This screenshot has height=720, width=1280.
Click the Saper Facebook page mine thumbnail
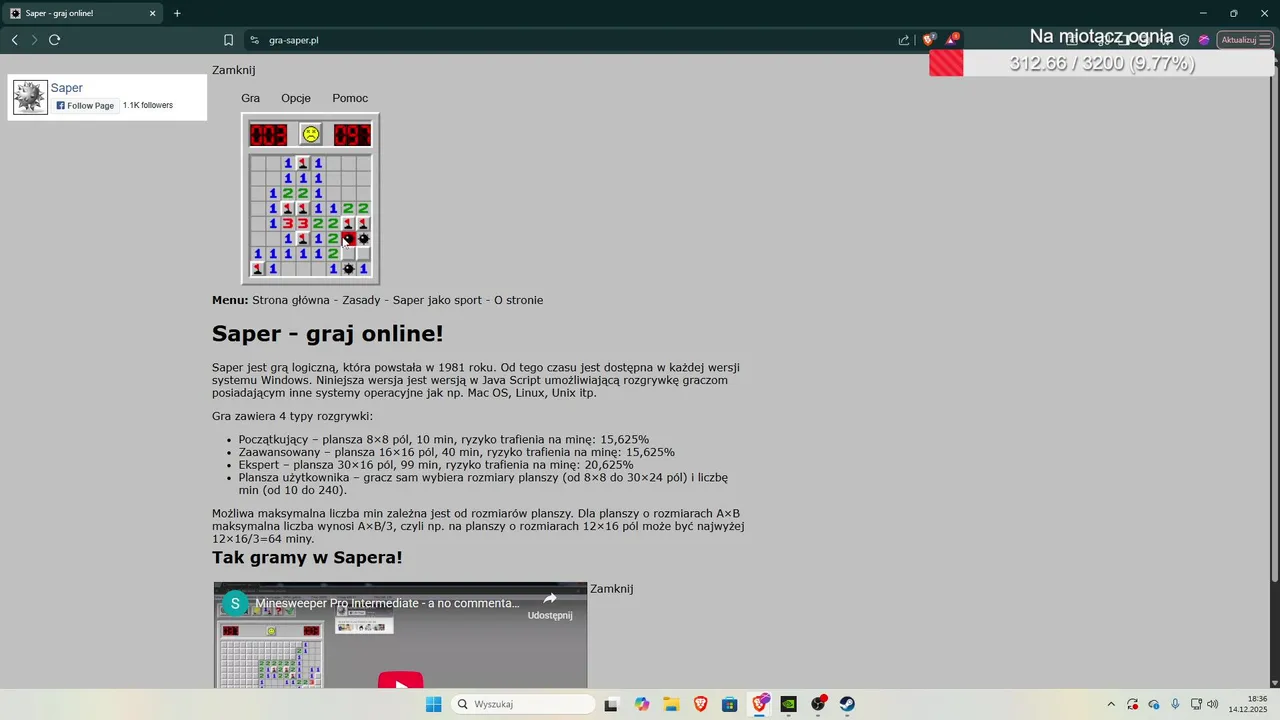[30, 97]
